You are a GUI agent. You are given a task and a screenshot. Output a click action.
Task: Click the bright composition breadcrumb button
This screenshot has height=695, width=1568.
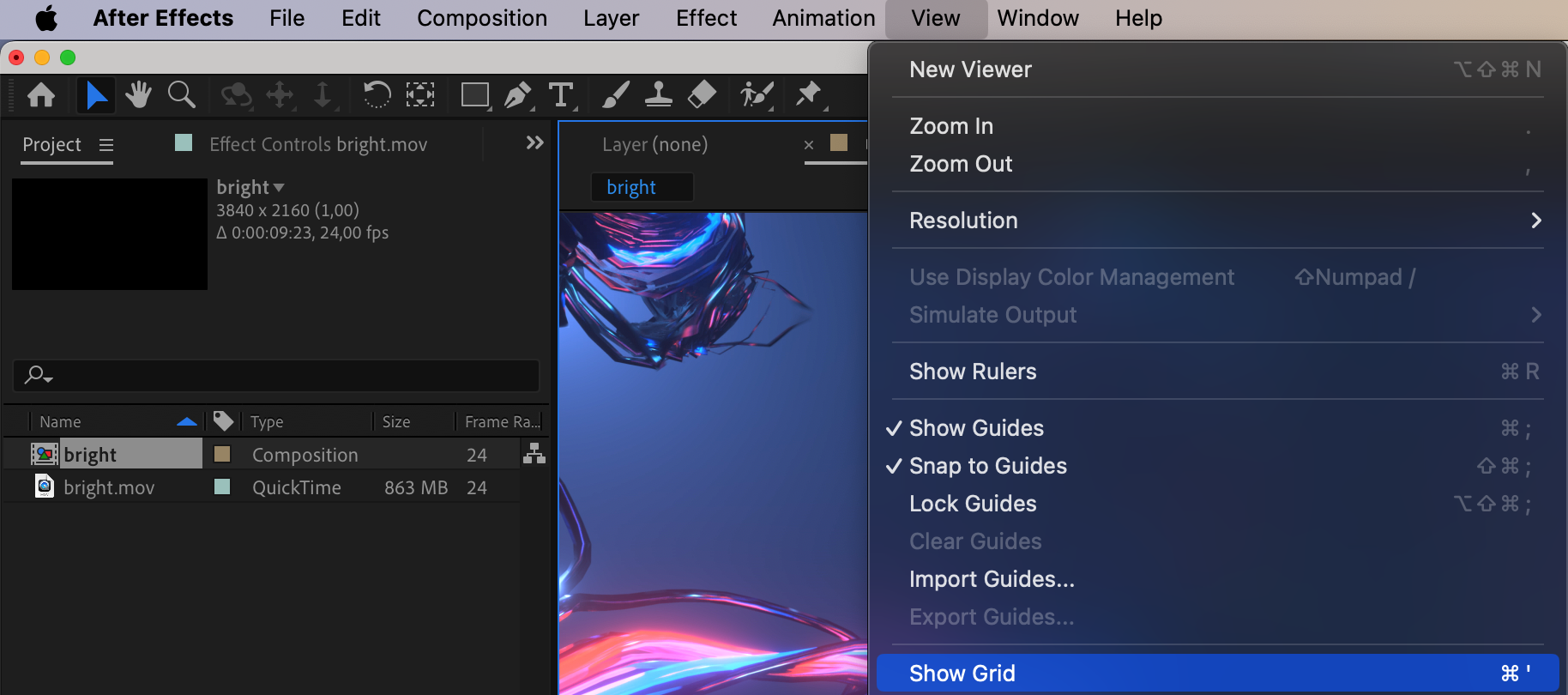[x=642, y=187]
